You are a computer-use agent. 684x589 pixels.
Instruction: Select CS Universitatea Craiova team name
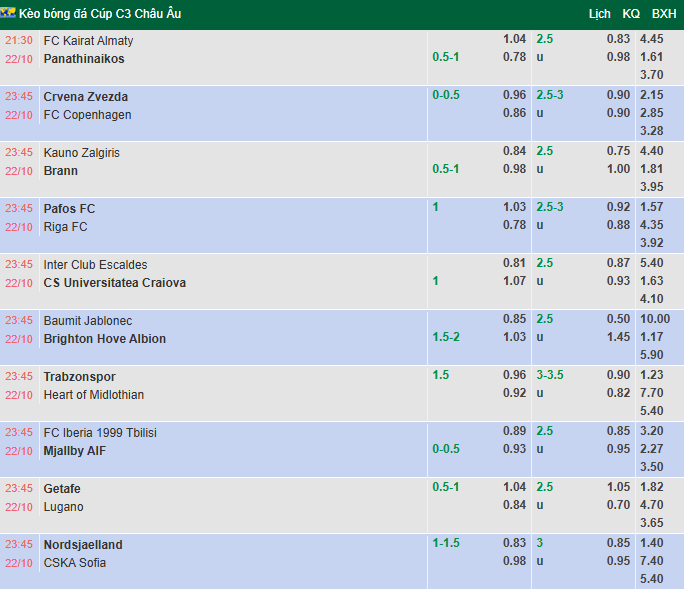point(115,283)
